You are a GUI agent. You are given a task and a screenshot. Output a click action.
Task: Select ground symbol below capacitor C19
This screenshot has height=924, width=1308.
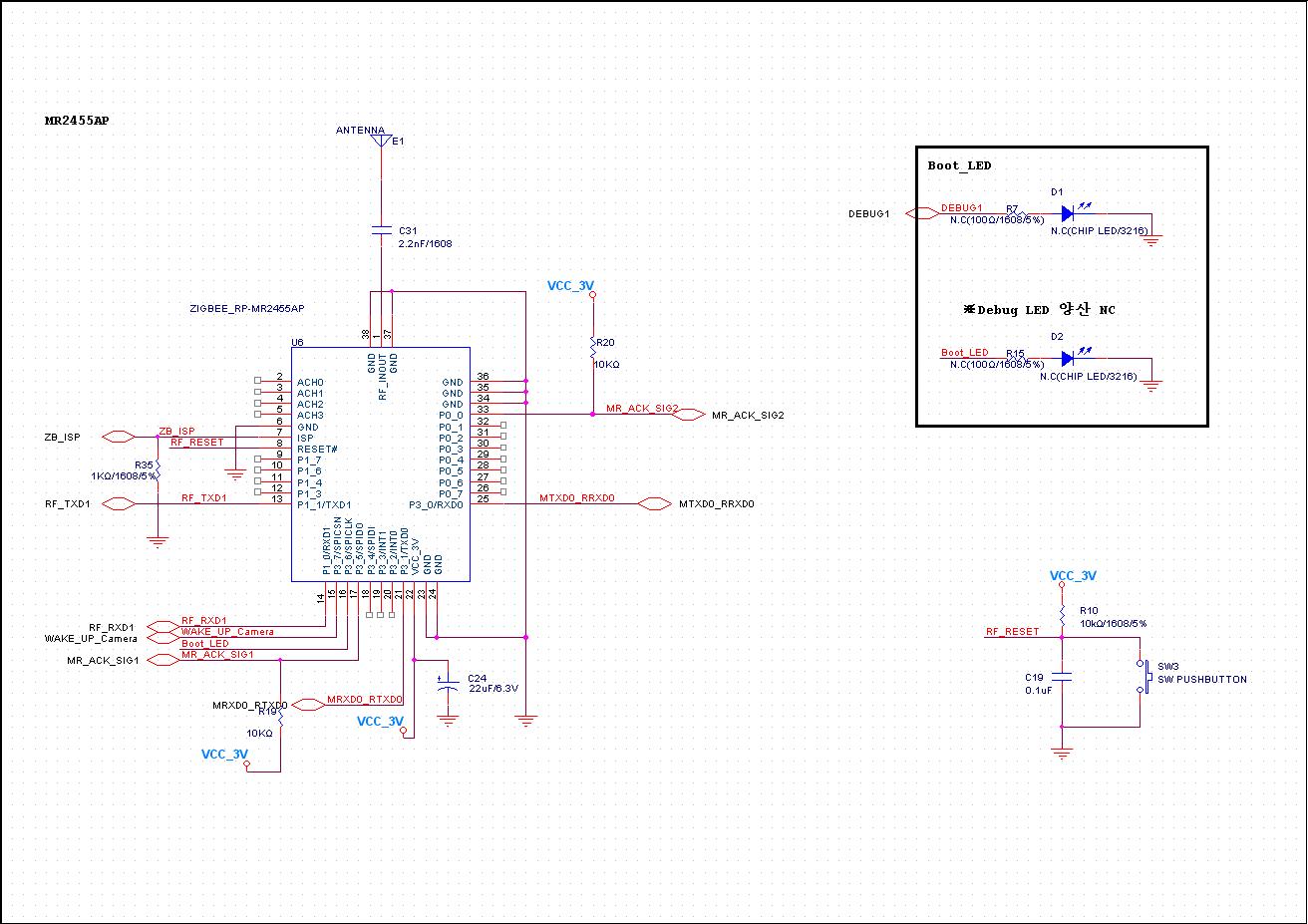[x=1063, y=754]
